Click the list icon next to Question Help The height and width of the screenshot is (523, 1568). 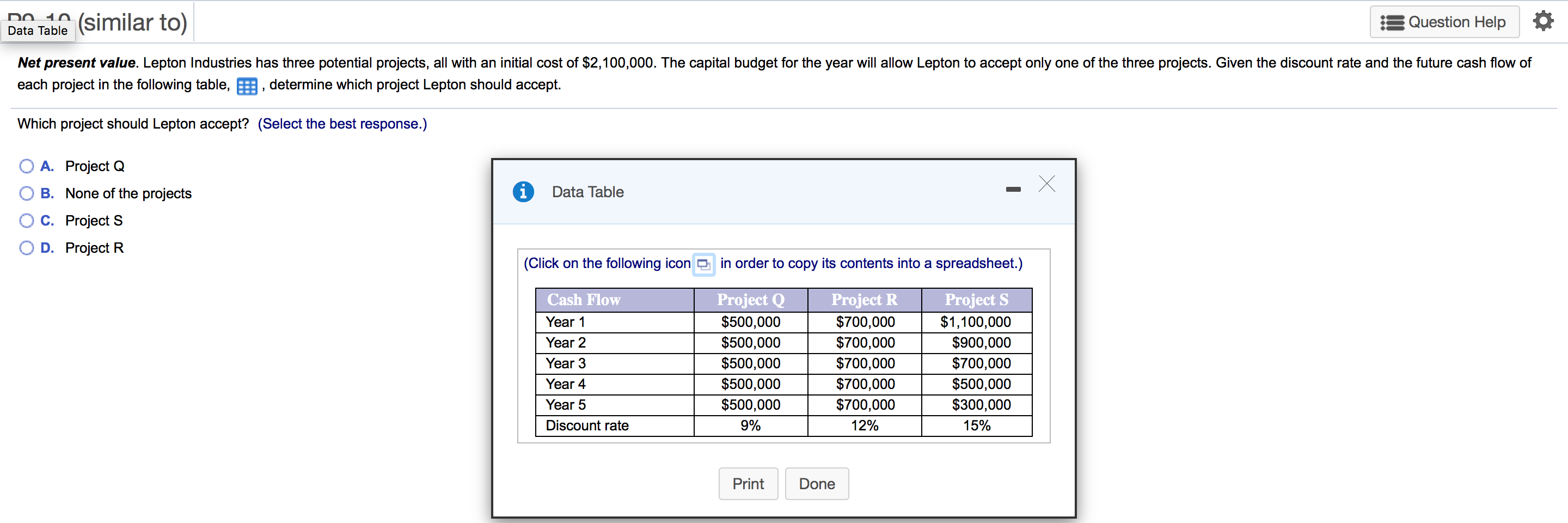coord(1393,22)
